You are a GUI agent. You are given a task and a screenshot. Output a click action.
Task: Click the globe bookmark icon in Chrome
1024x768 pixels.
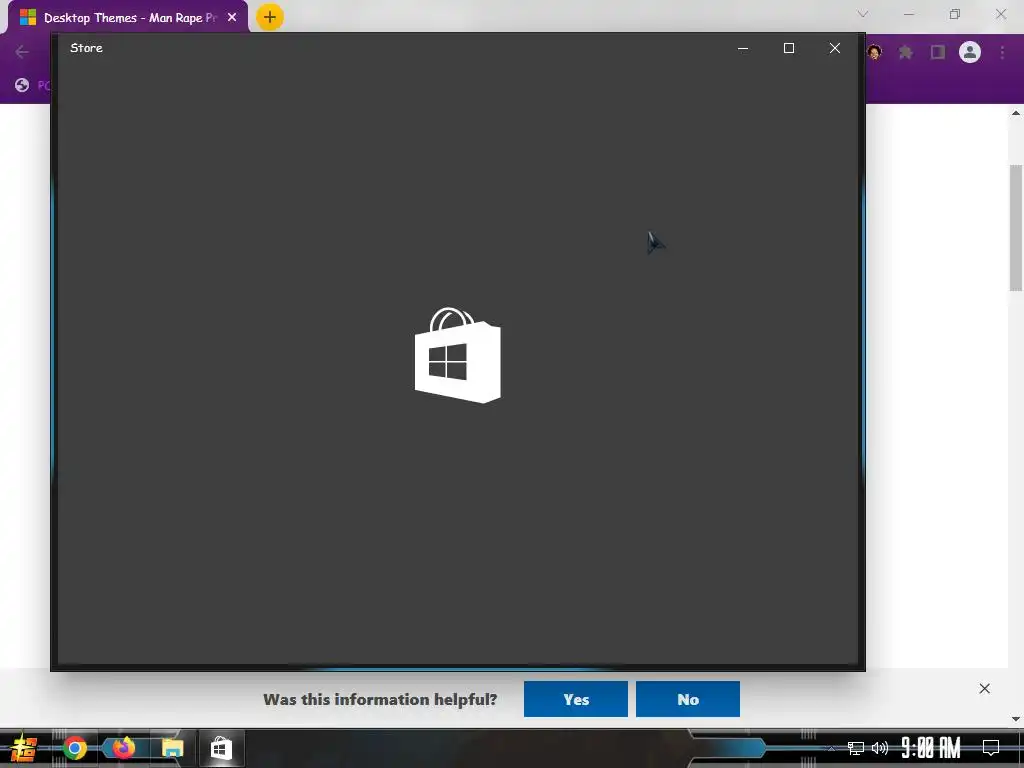click(22, 85)
